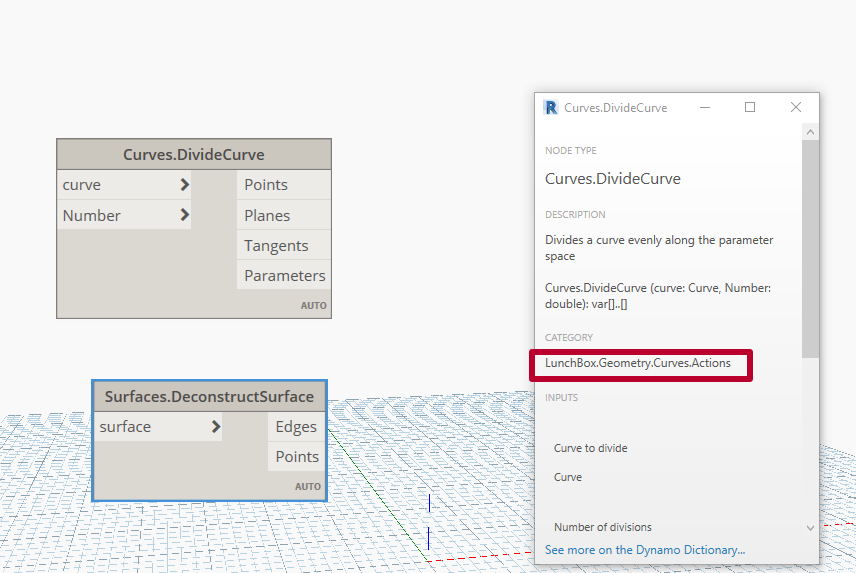Click the node type title Curves.DivideCurve

tap(613, 178)
